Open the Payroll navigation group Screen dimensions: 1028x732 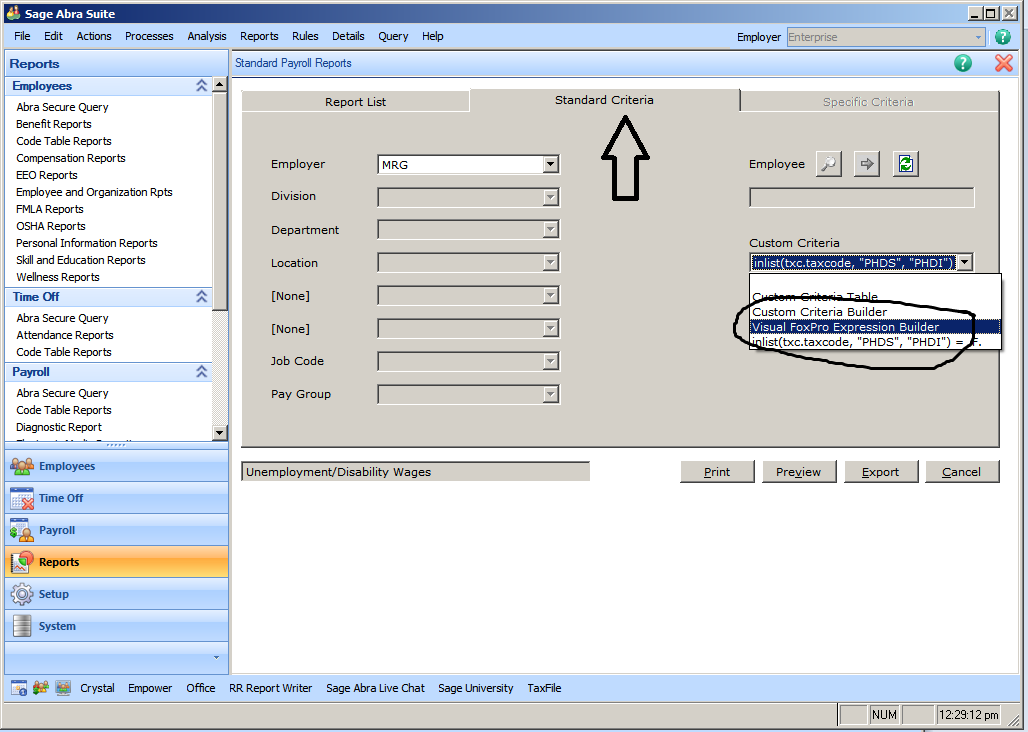click(117, 530)
